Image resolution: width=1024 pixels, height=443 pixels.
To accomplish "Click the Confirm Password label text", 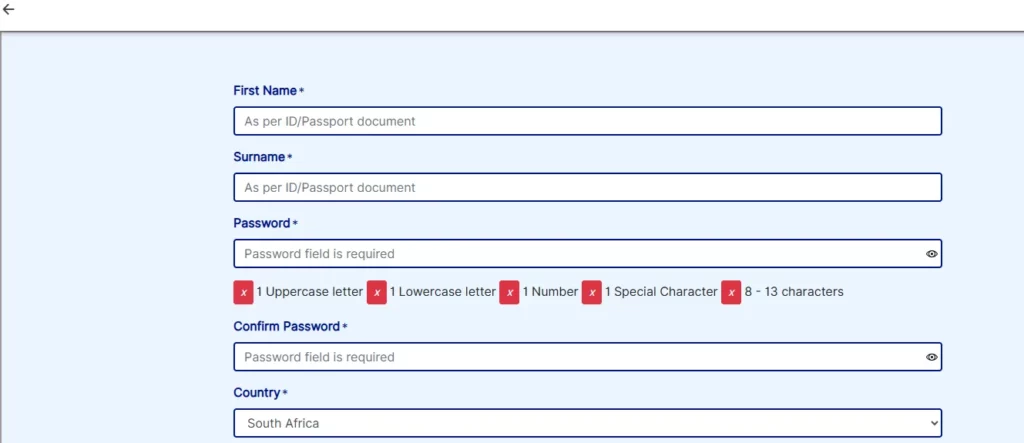I will pos(287,326).
